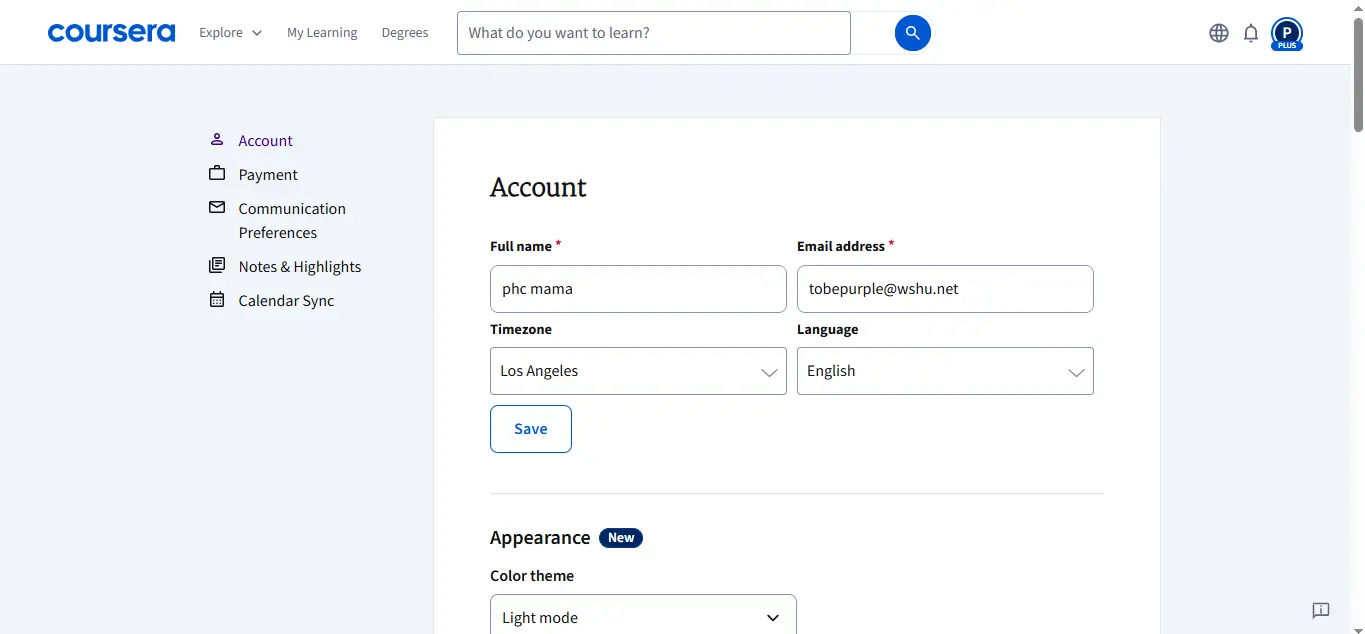Click the Calendar Sync calendar icon

click(217, 300)
